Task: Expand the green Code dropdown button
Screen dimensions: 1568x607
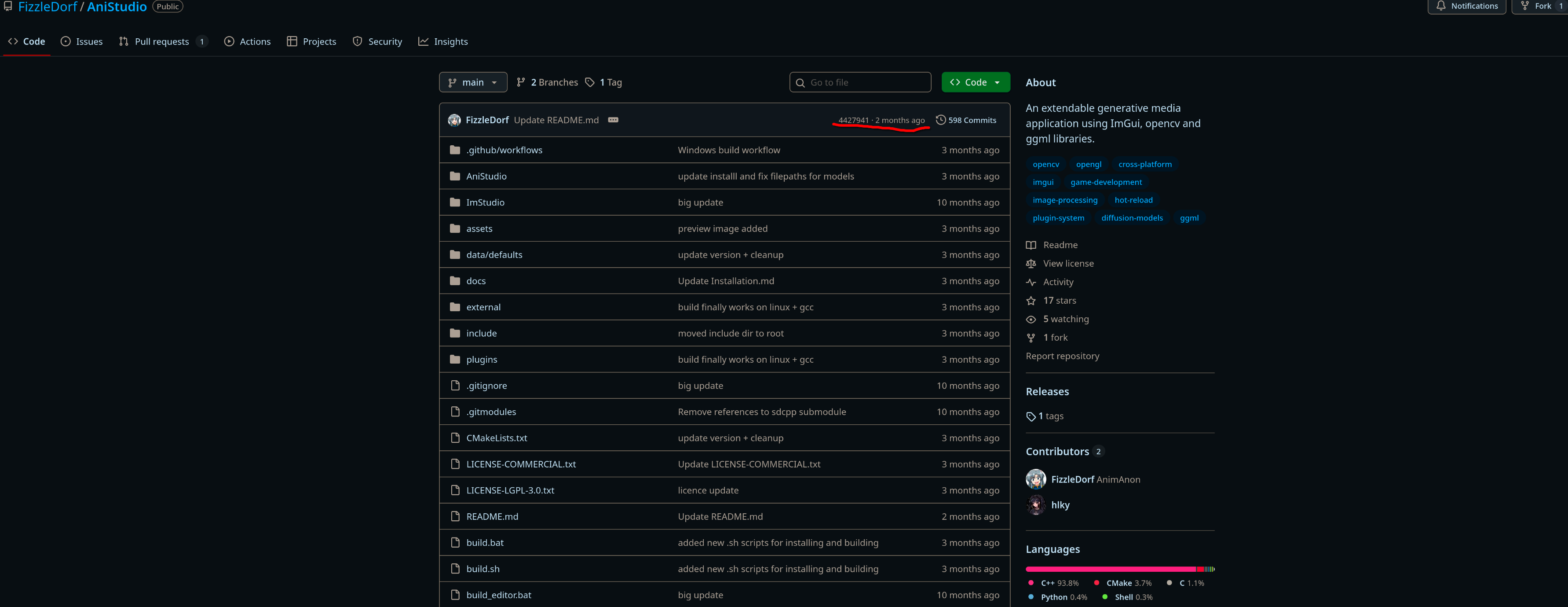Action: (975, 82)
